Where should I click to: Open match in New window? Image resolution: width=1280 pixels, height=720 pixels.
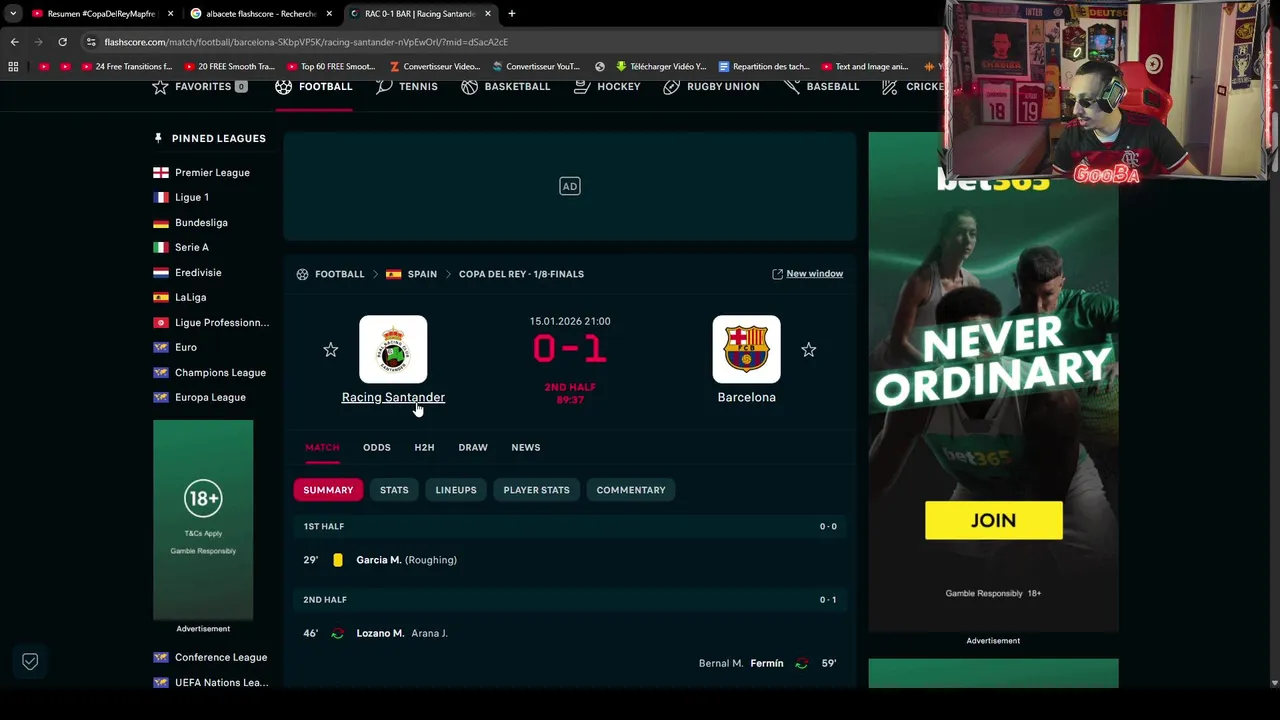tap(807, 274)
